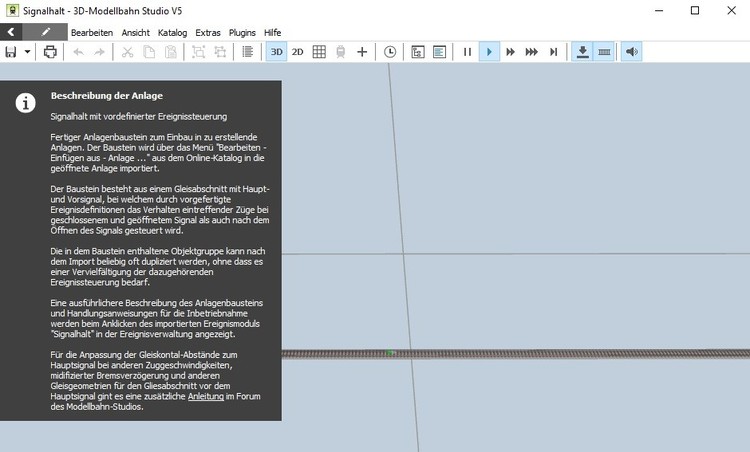Click the 'Beschreibung der Anlage' heading

pyautogui.click(x=107, y=96)
